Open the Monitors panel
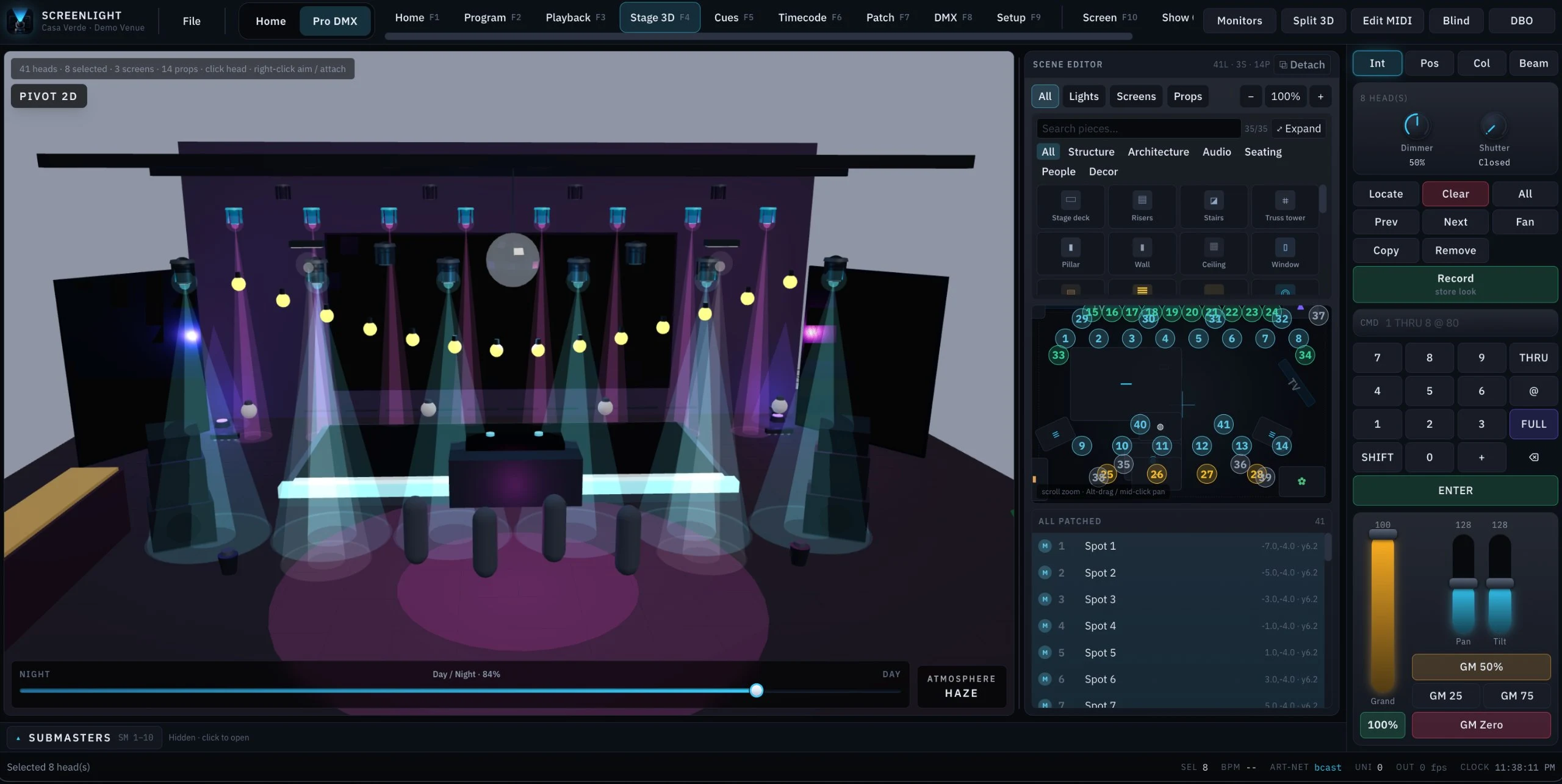This screenshot has width=1562, height=784. click(x=1239, y=21)
